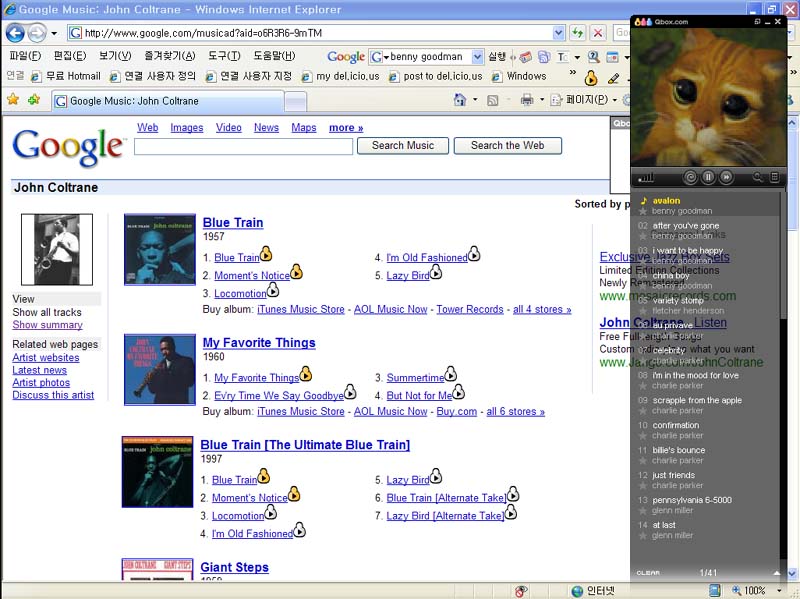Toggle star for confirmation track
The image size is (800, 599).
point(643,436)
